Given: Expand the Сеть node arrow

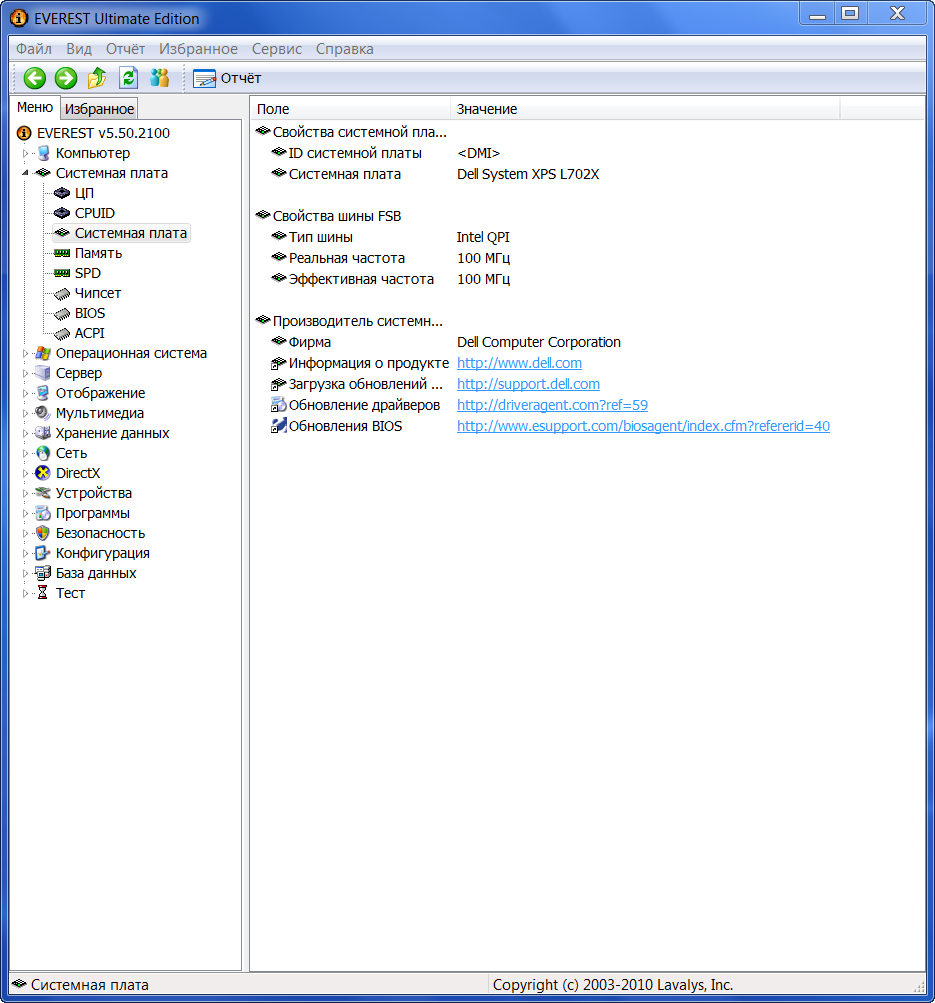Looking at the screenshot, I should tap(26, 453).
